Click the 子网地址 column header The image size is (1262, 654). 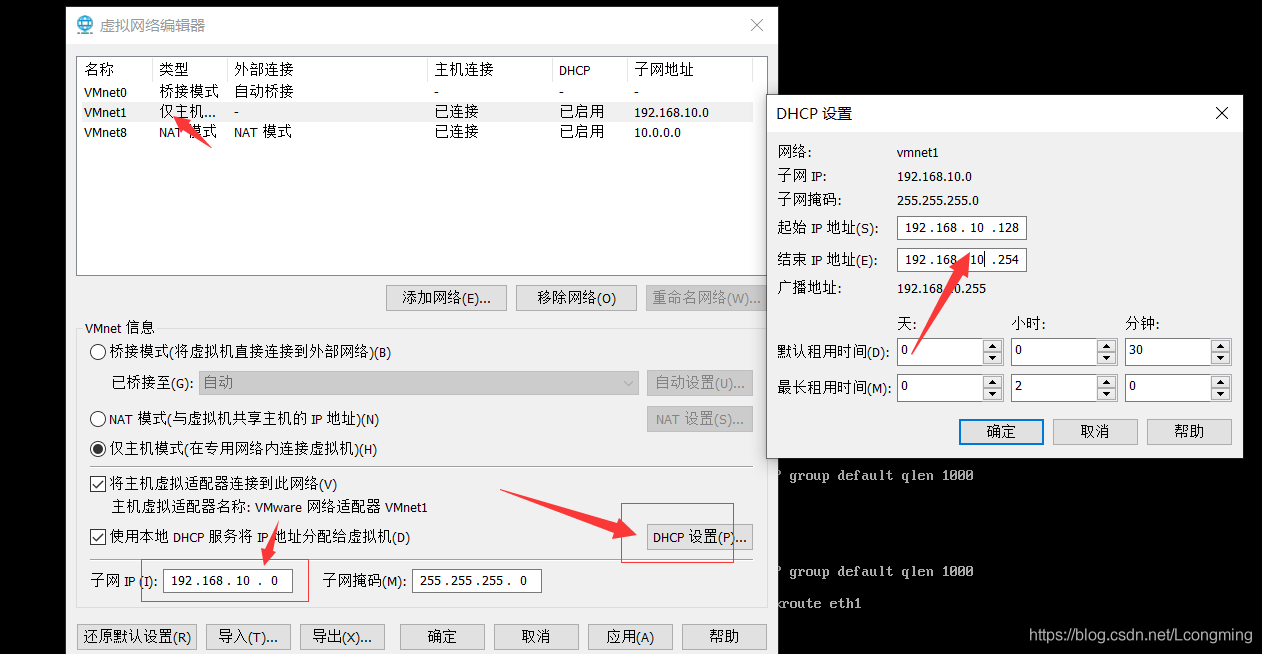690,70
